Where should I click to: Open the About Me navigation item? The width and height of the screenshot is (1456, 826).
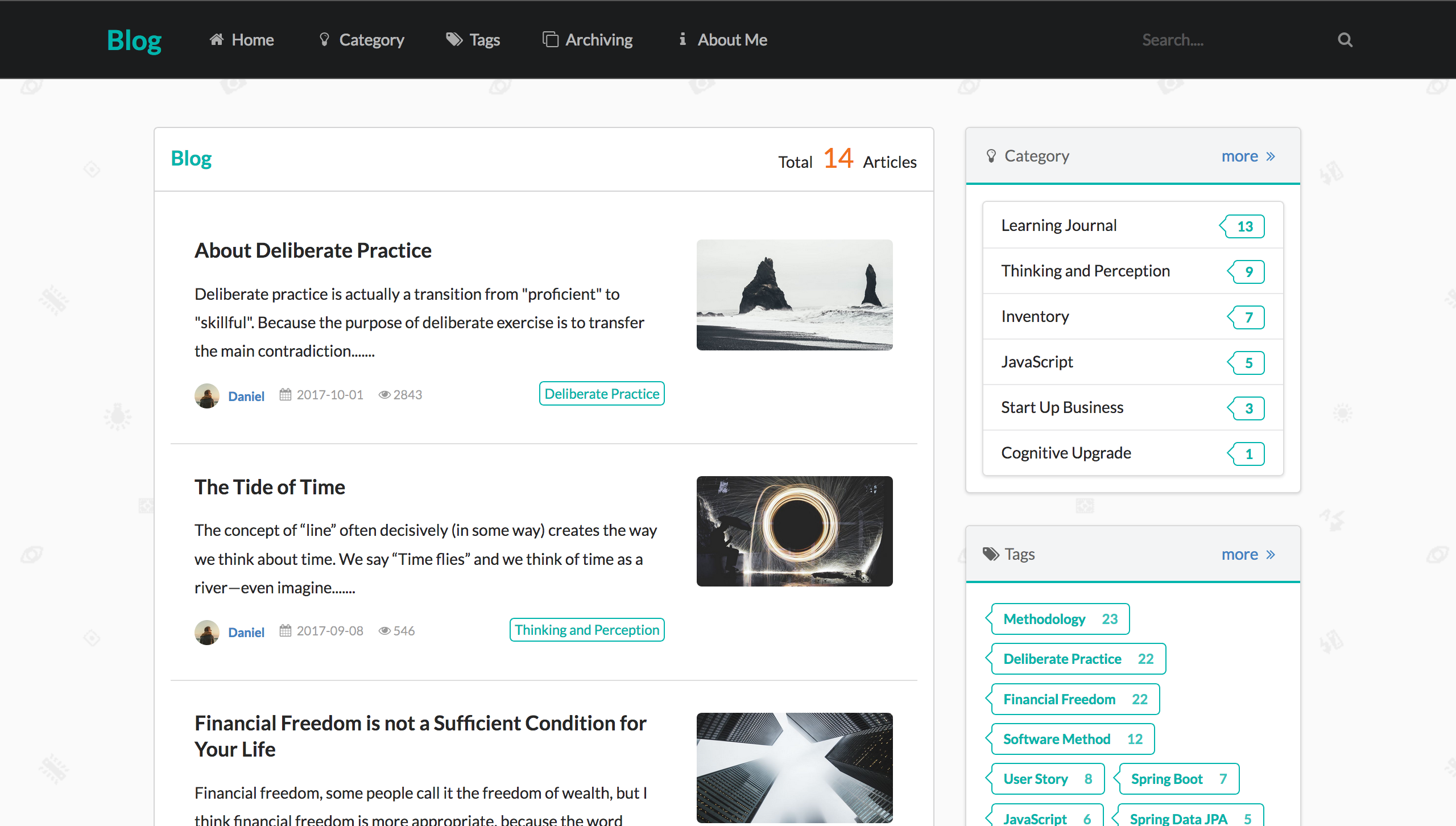point(723,40)
